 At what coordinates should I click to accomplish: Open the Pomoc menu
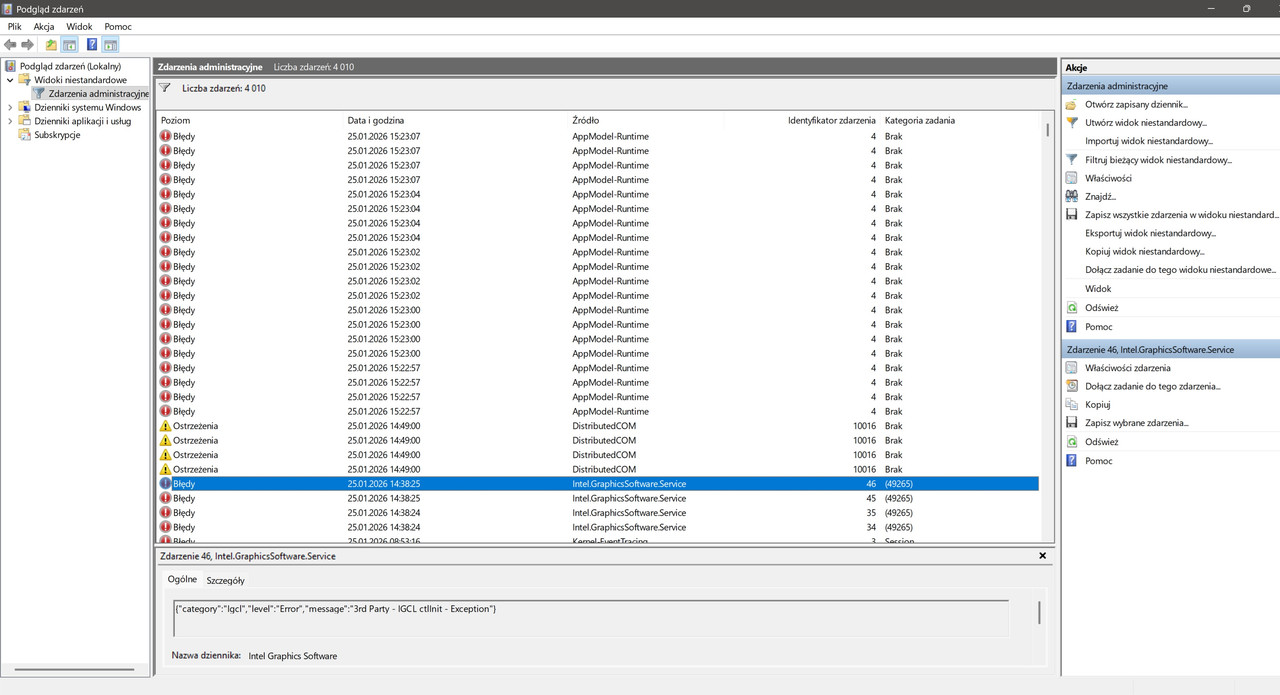(x=118, y=26)
